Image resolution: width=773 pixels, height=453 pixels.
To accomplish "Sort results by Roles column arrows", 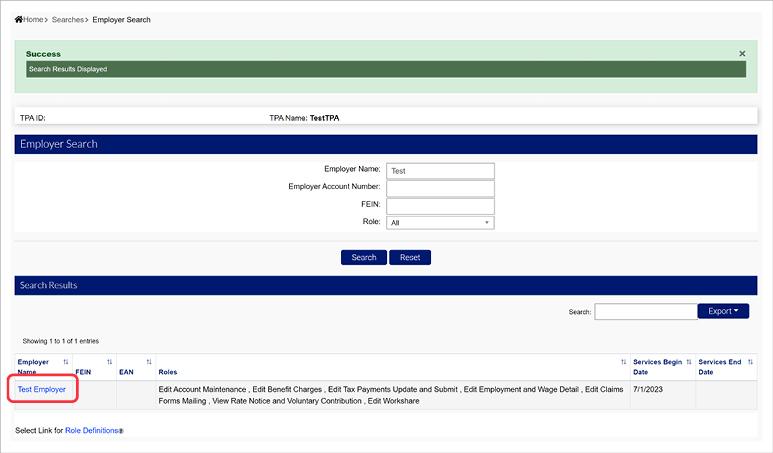I will point(623,362).
